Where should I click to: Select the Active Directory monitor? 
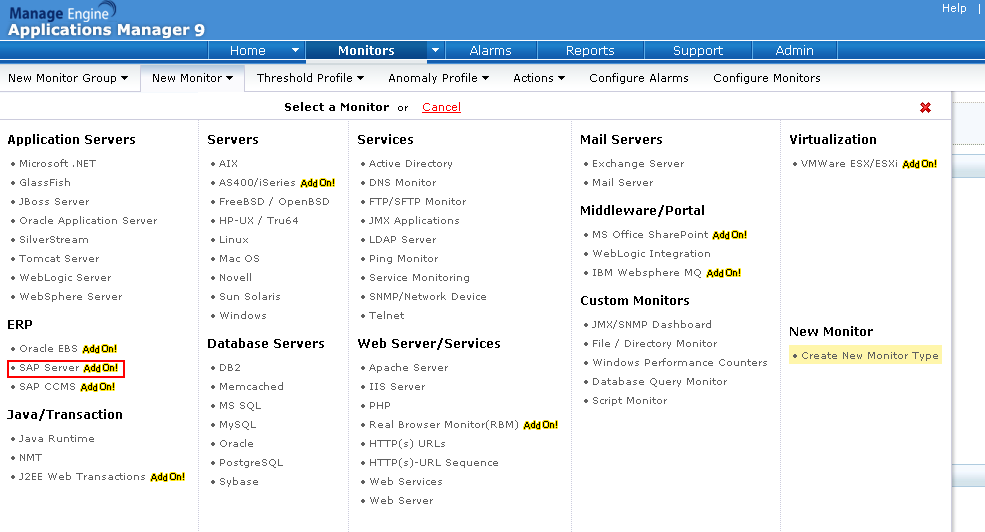pos(410,163)
